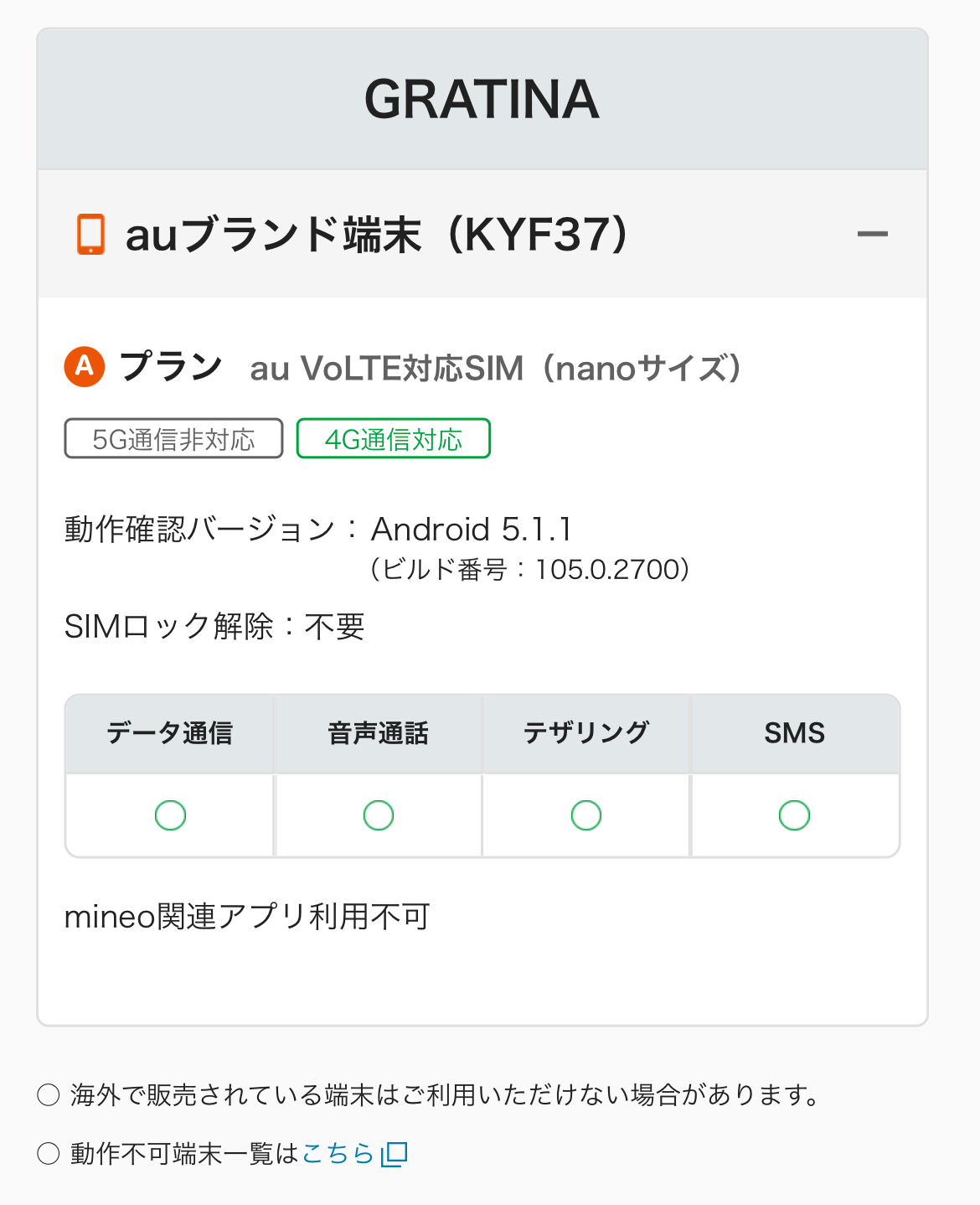
Task: Click the 4G通信対応 green tag
Action: tap(393, 439)
